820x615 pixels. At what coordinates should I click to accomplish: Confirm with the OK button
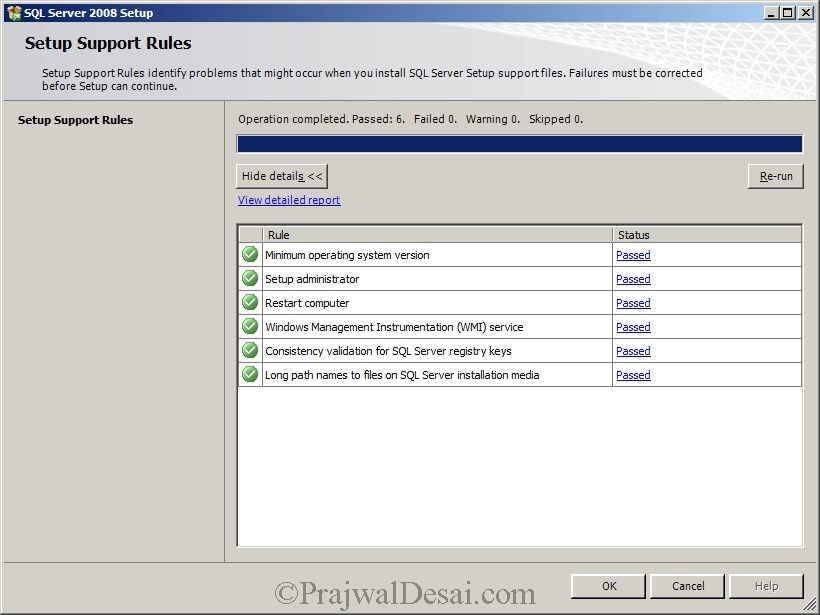609,586
